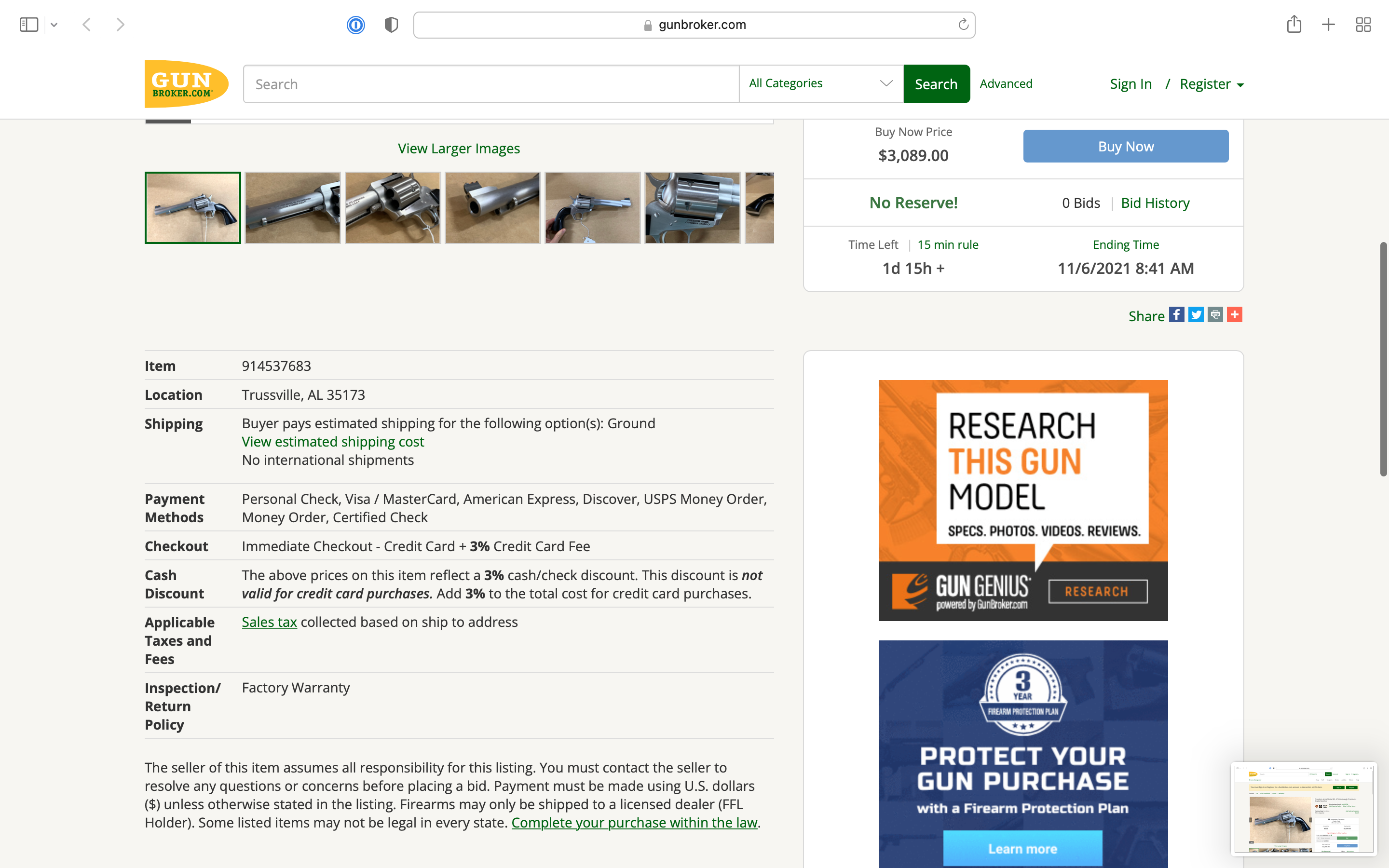Viewport: 1389px width, 868px height.
Task: Select the third revolver thumbnail image
Action: click(393, 208)
